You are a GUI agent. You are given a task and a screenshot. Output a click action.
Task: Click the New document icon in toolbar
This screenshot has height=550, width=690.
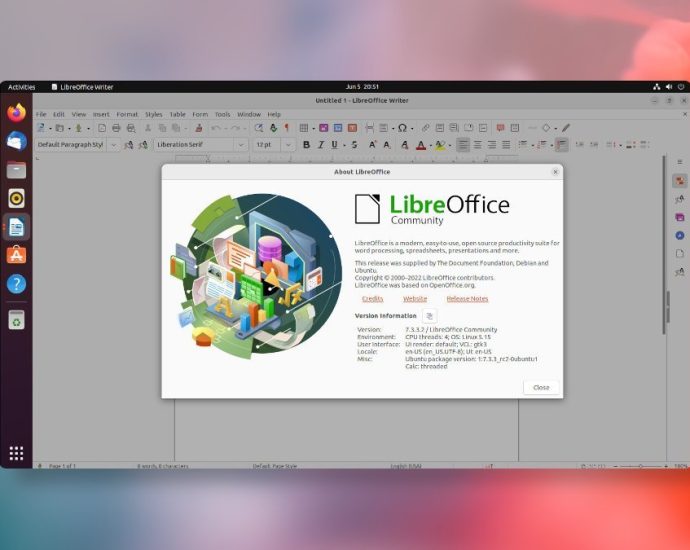[x=41, y=128]
